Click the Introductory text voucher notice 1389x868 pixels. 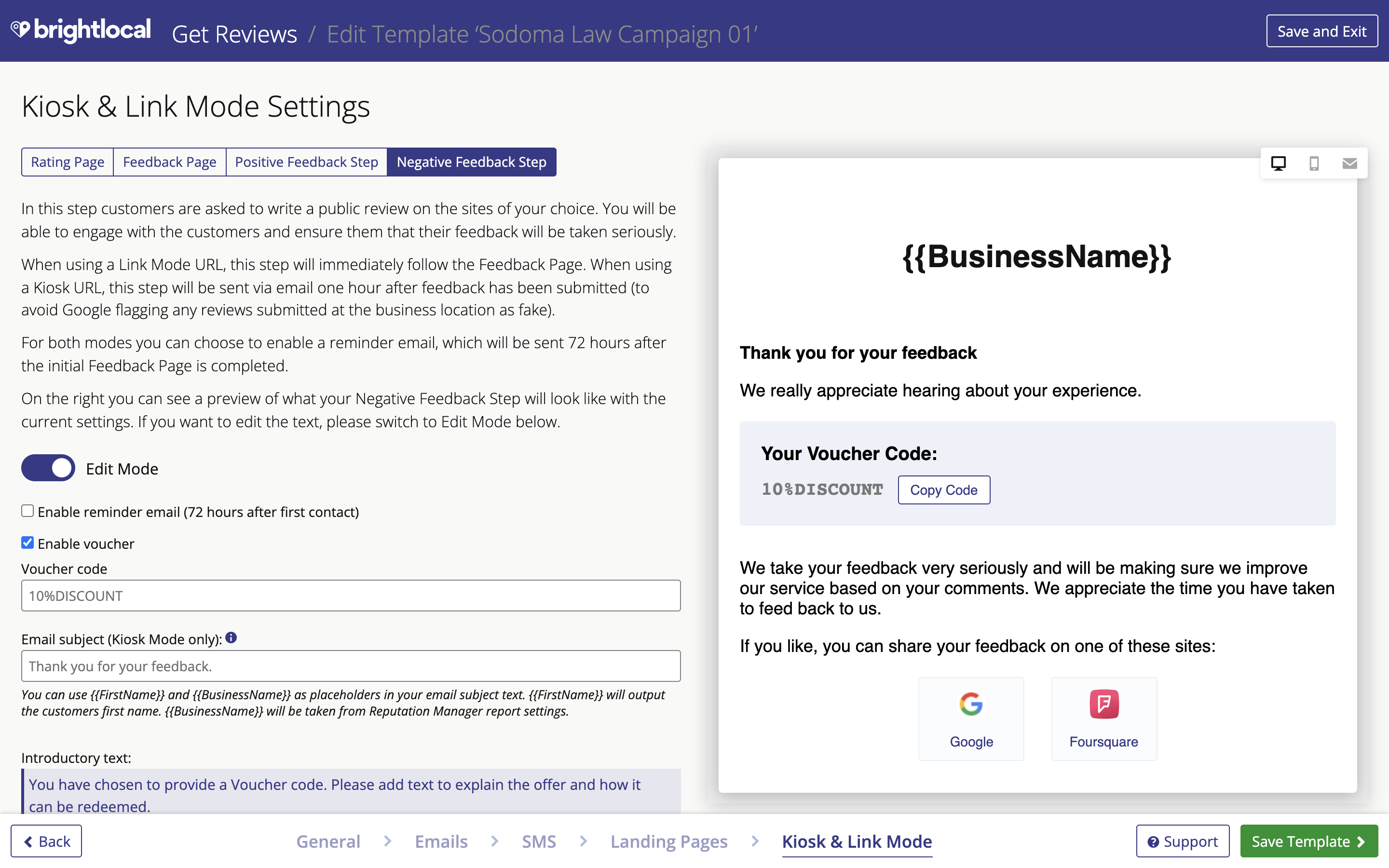pyautogui.click(x=351, y=792)
